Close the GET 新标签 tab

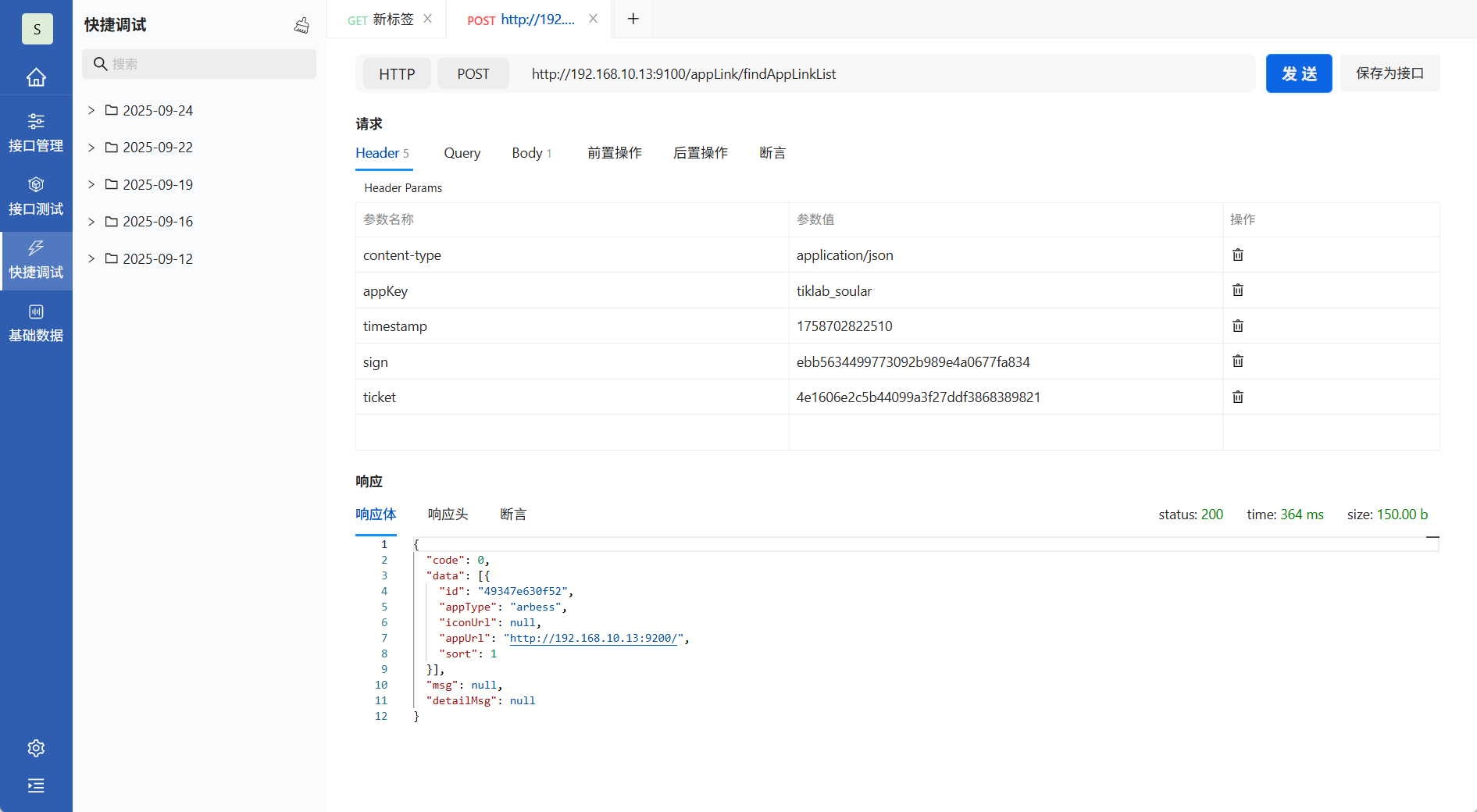pyautogui.click(x=428, y=19)
